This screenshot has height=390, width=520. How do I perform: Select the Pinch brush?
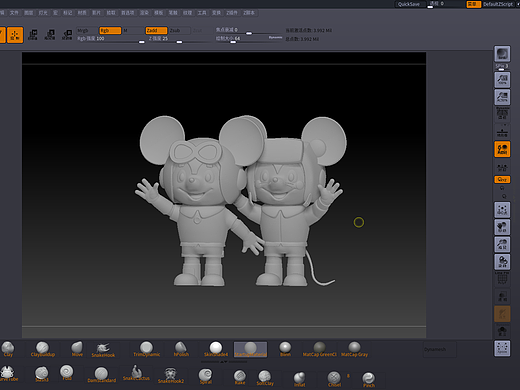[x=369, y=380]
